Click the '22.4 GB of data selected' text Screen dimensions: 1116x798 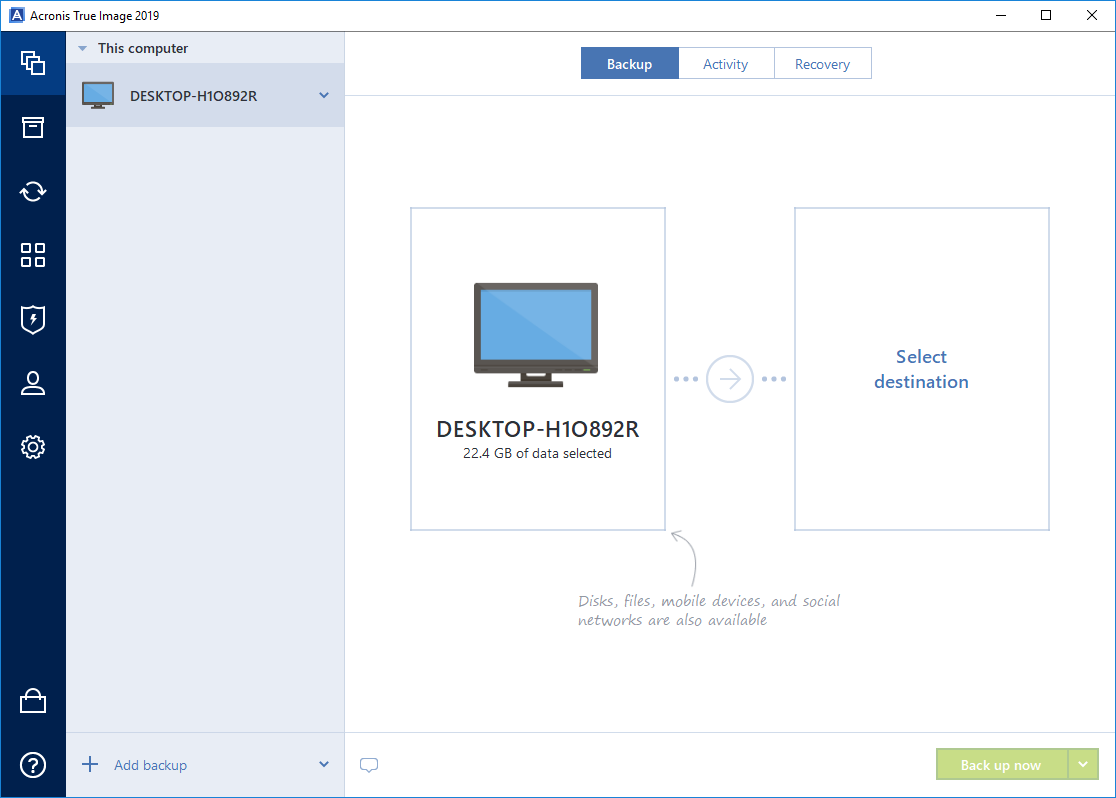(x=537, y=453)
